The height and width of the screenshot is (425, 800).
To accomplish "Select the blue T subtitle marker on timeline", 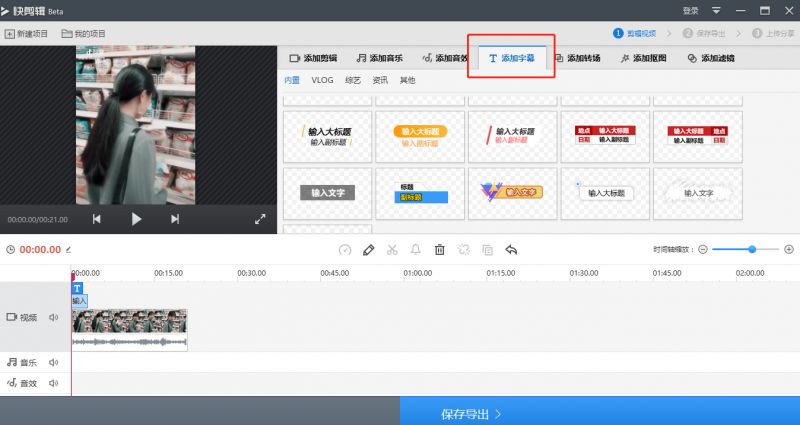I will [x=77, y=288].
